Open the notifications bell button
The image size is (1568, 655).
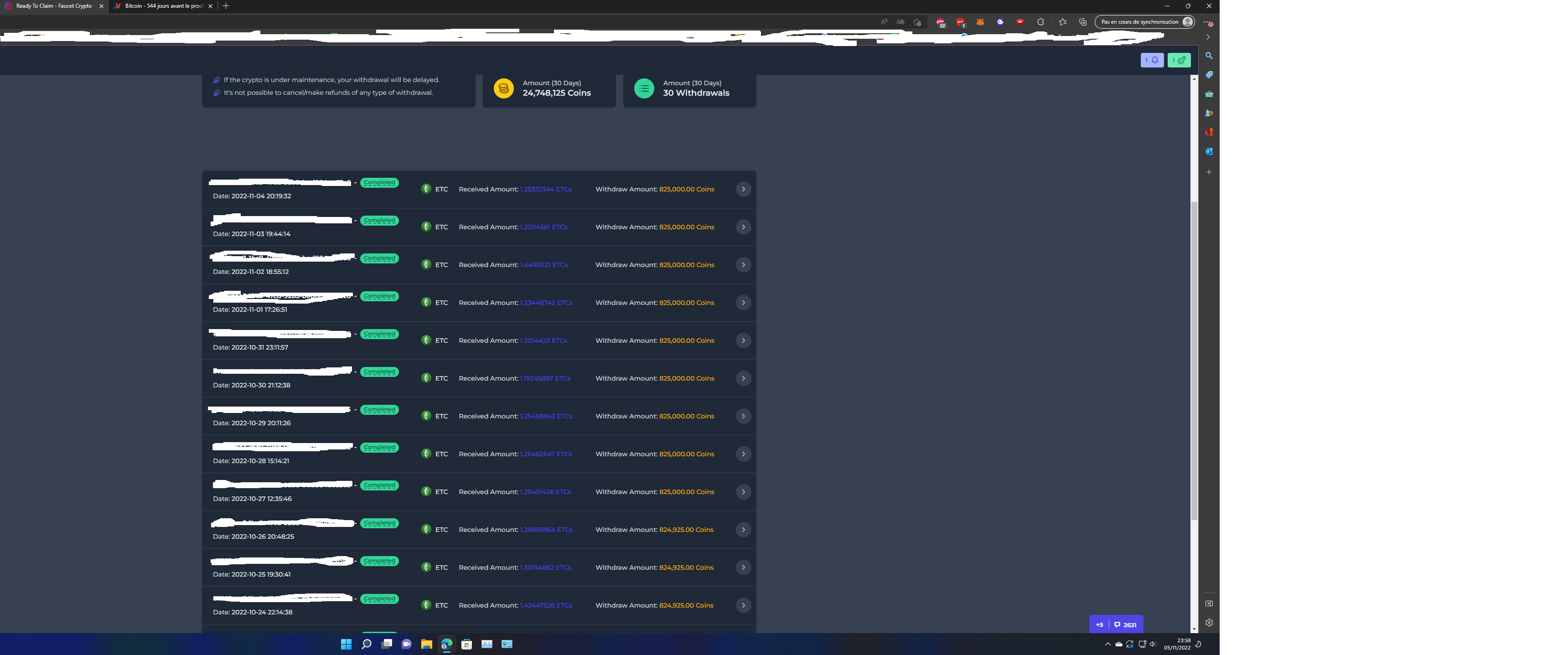click(x=1152, y=60)
